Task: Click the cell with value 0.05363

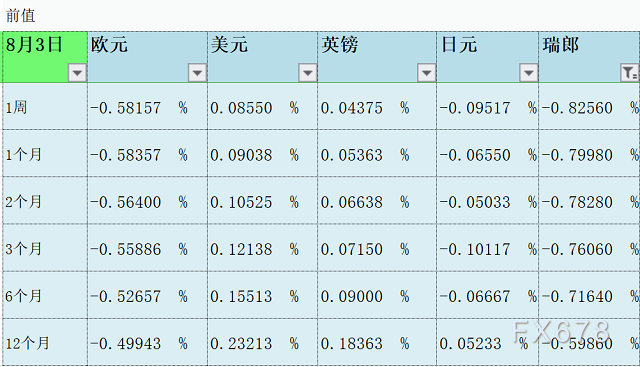Action: (377, 153)
